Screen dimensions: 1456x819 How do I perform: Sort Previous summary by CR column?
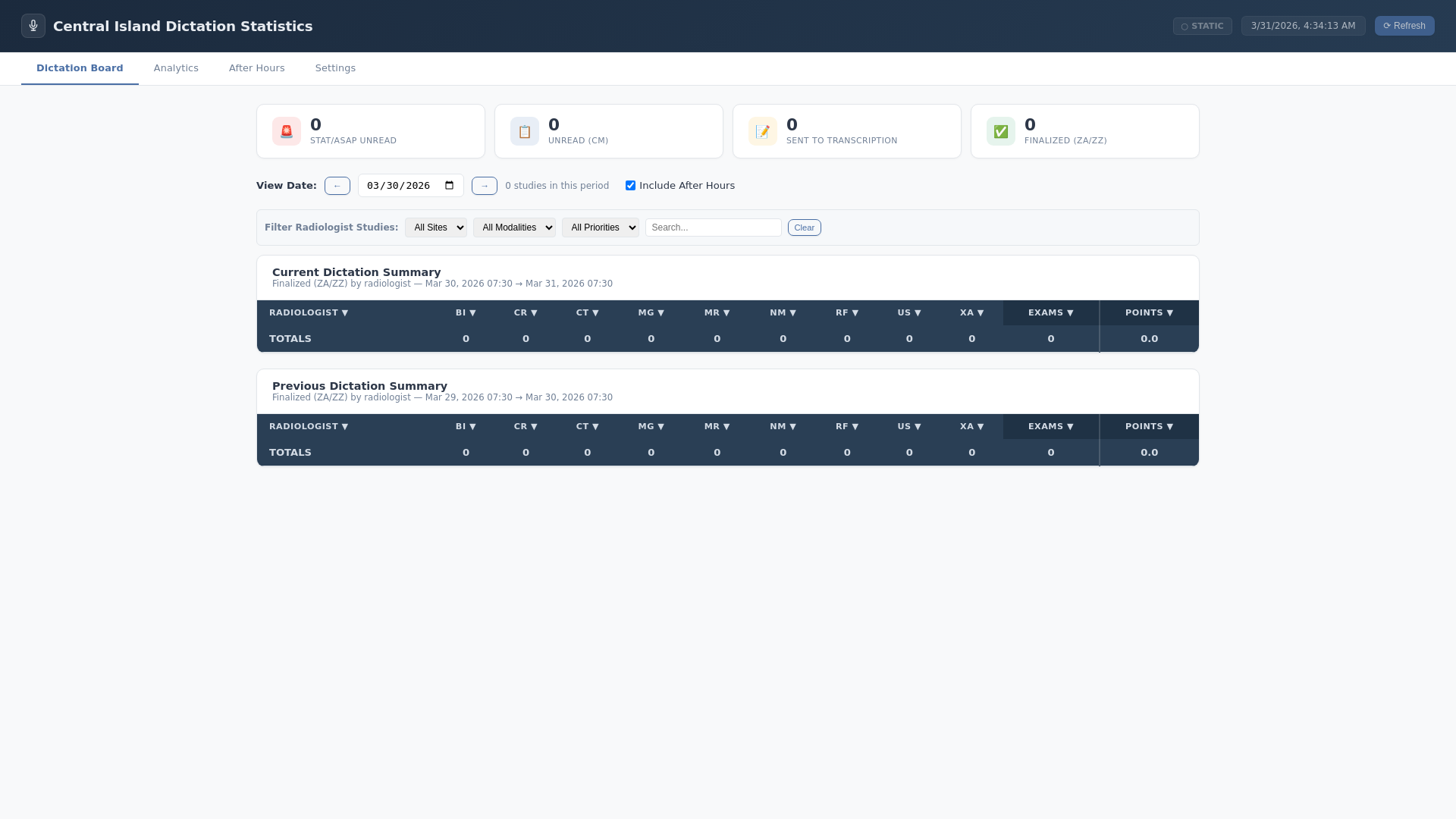[526, 426]
